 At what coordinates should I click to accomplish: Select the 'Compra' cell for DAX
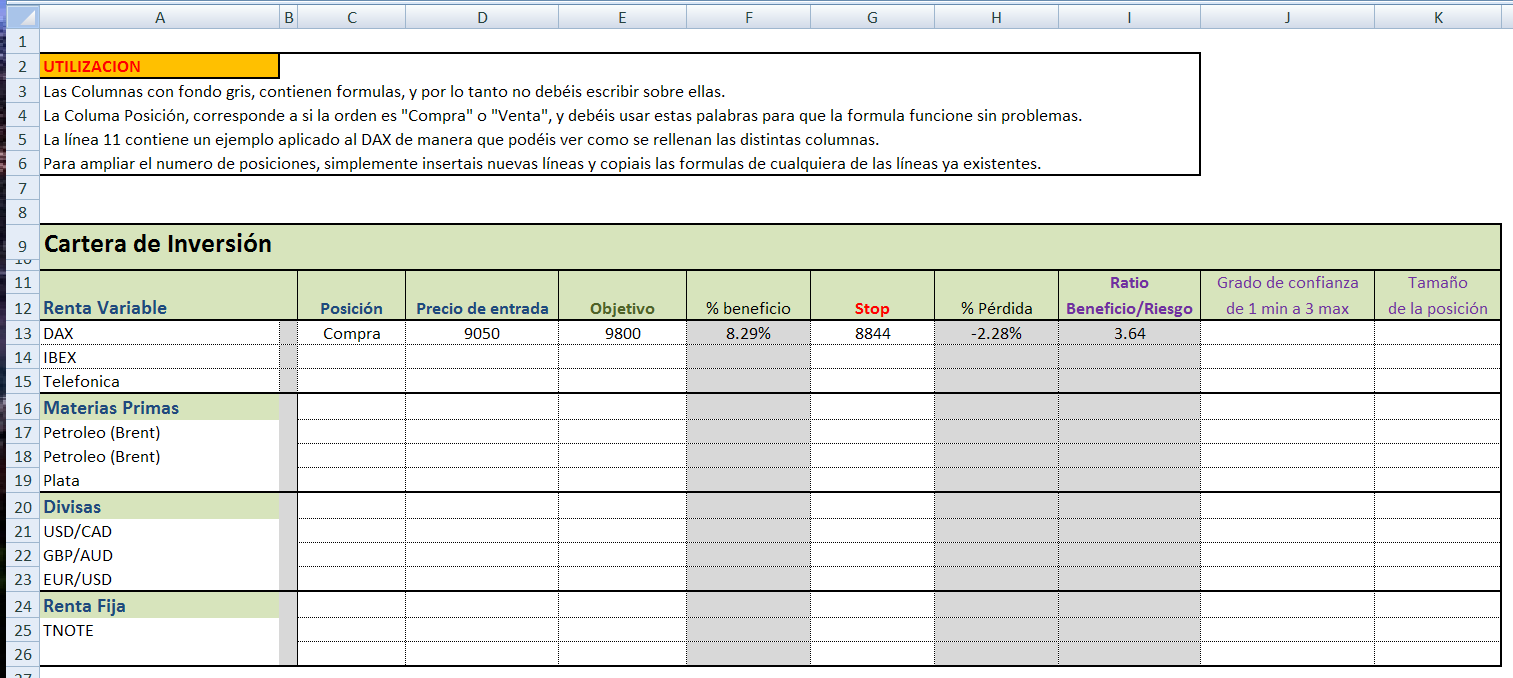click(x=352, y=333)
